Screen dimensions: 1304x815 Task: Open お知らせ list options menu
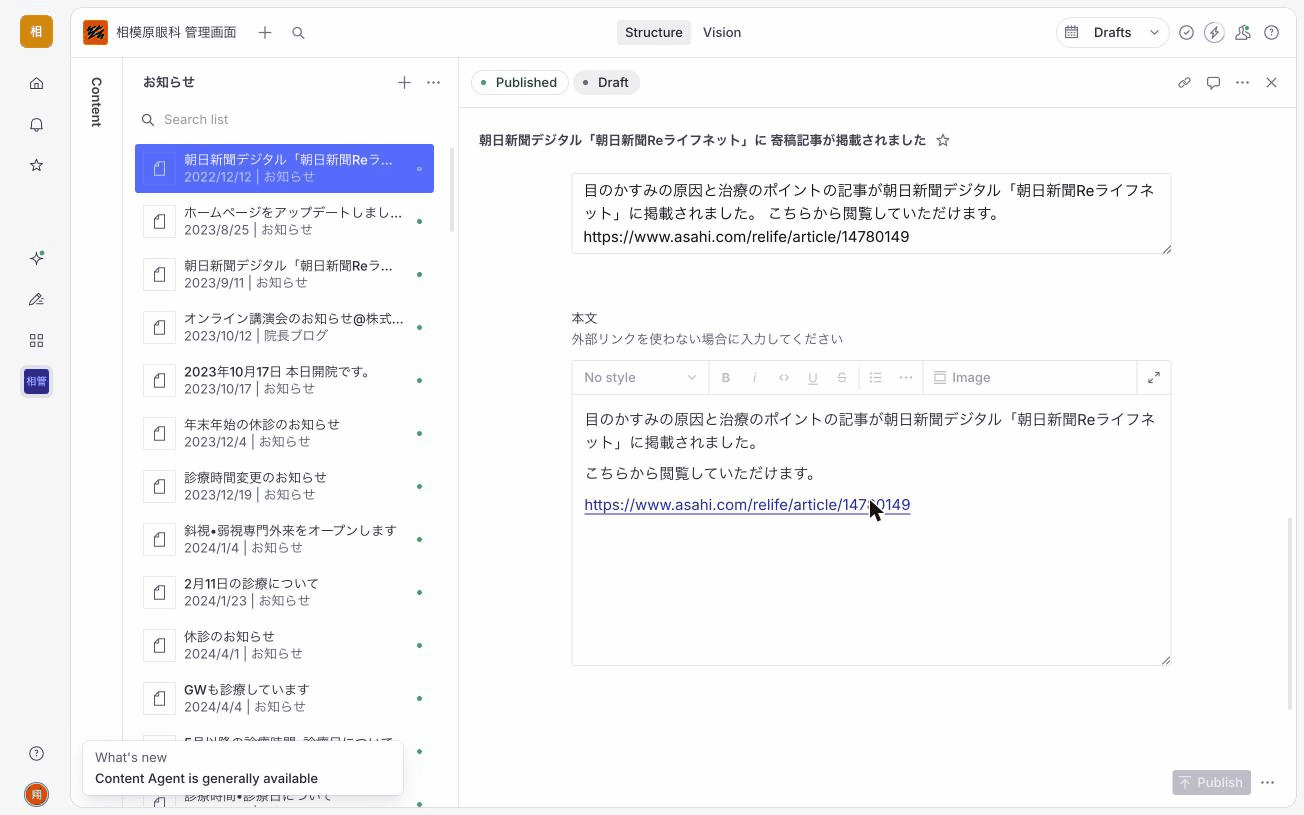pos(433,82)
